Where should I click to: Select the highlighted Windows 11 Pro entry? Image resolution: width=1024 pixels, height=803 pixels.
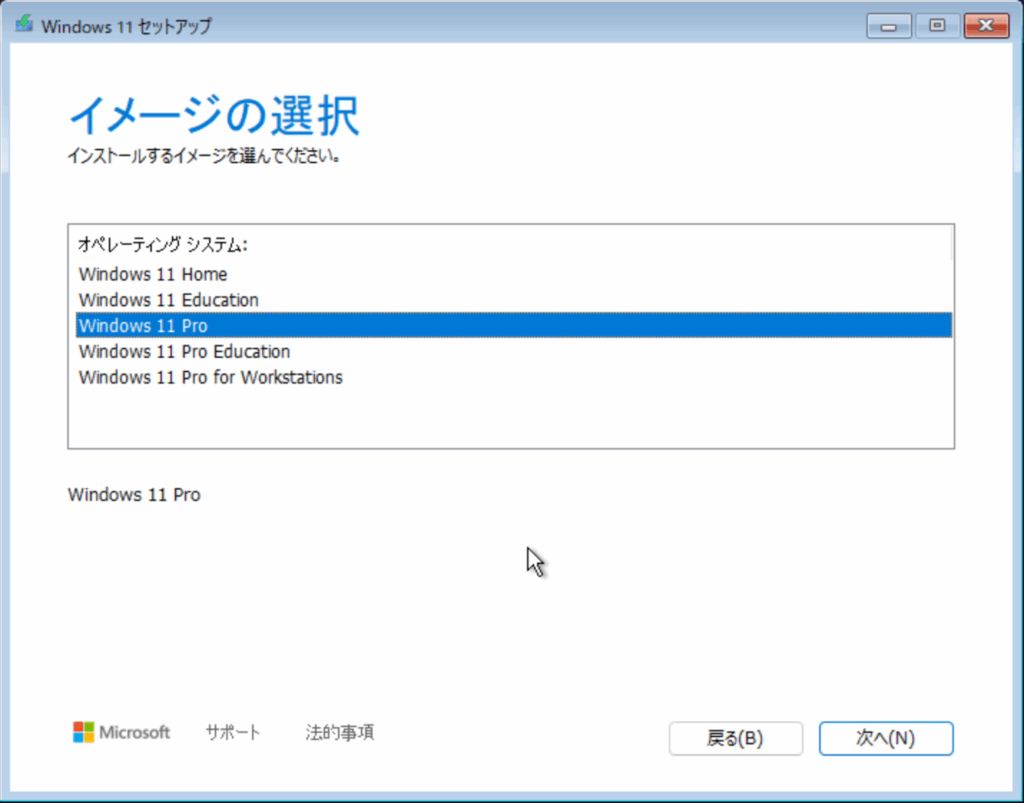[x=143, y=326]
